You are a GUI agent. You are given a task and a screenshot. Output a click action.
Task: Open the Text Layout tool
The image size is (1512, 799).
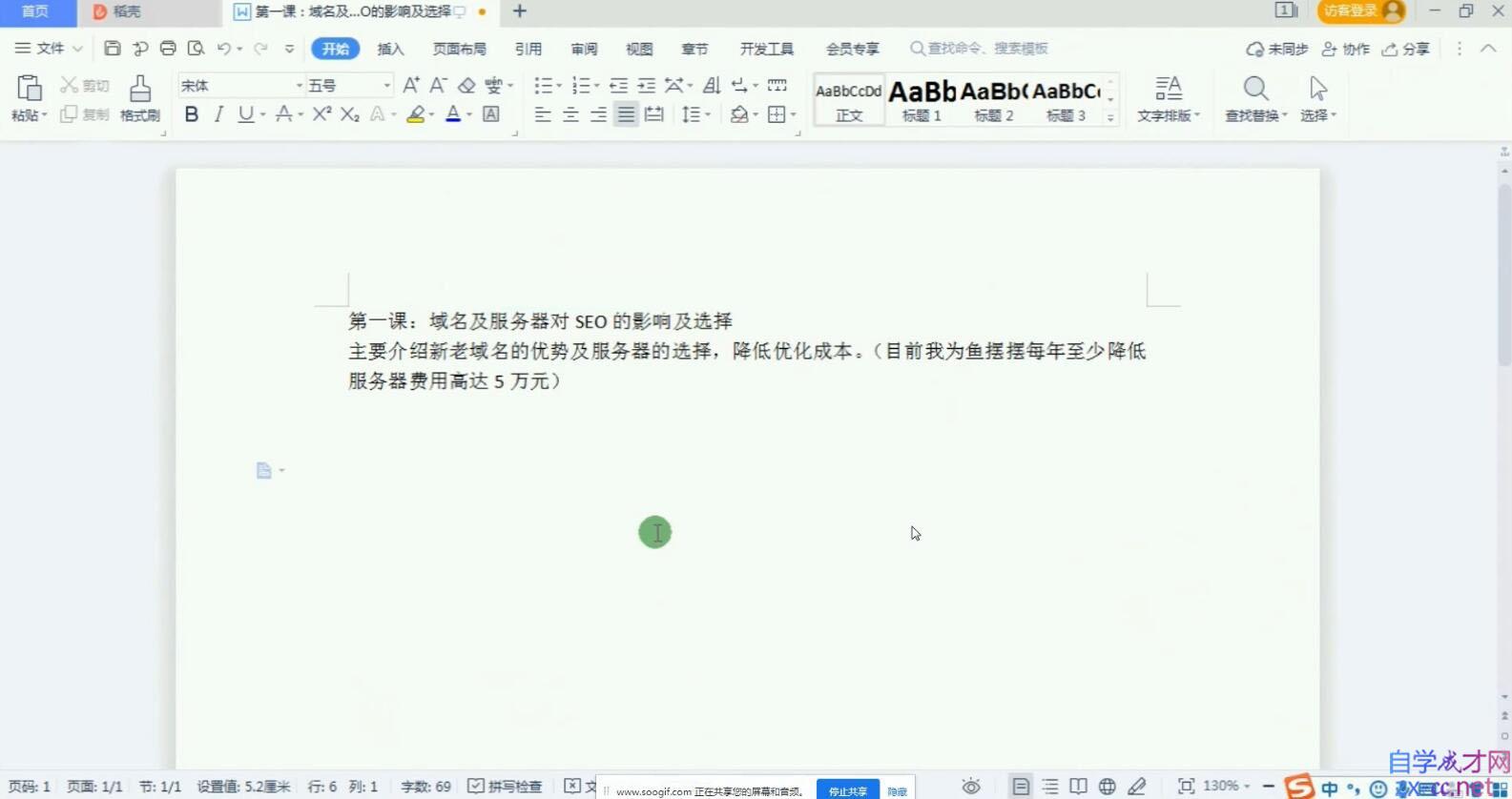(1168, 98)
